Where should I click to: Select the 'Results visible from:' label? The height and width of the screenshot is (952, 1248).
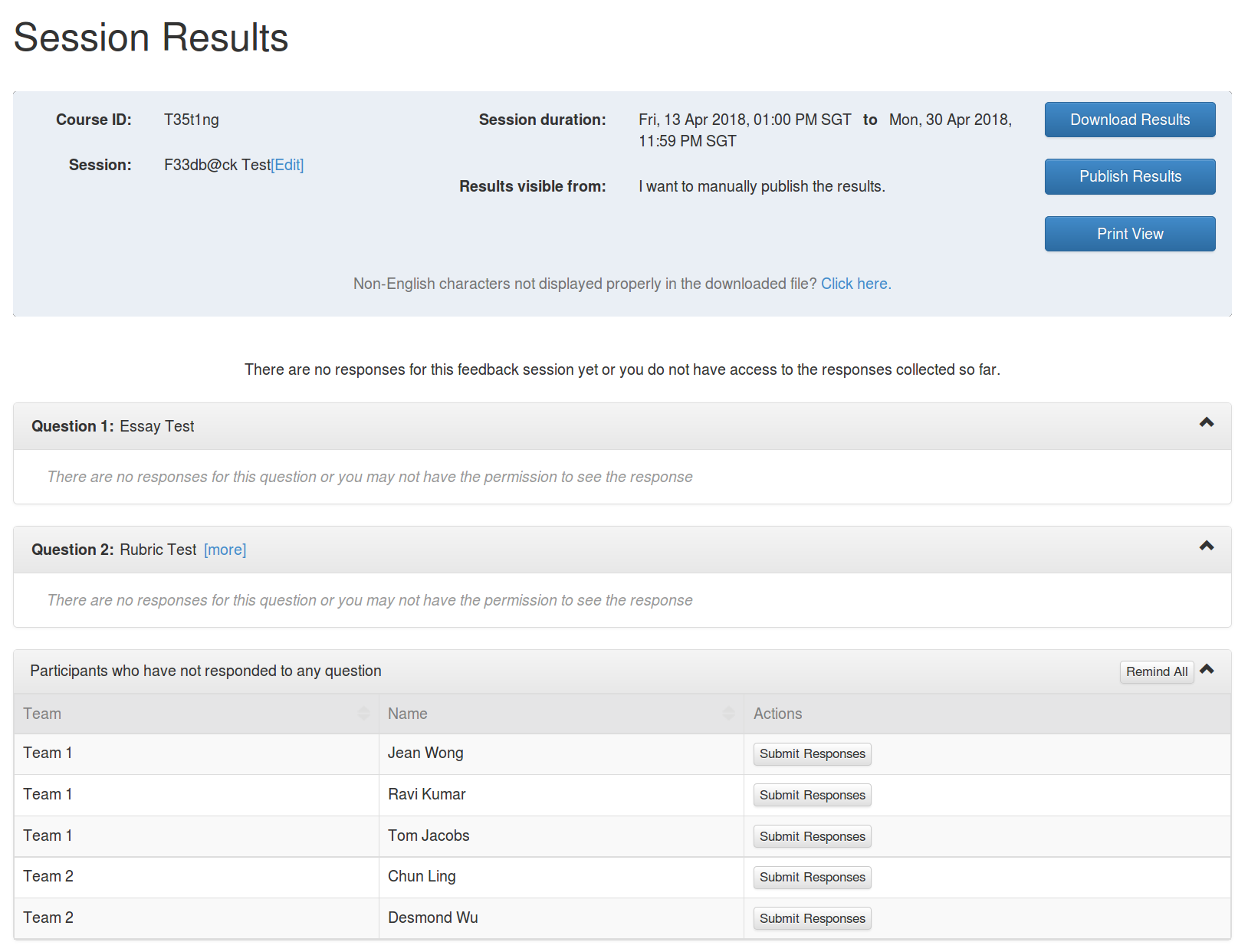click(x=533, y=186)
